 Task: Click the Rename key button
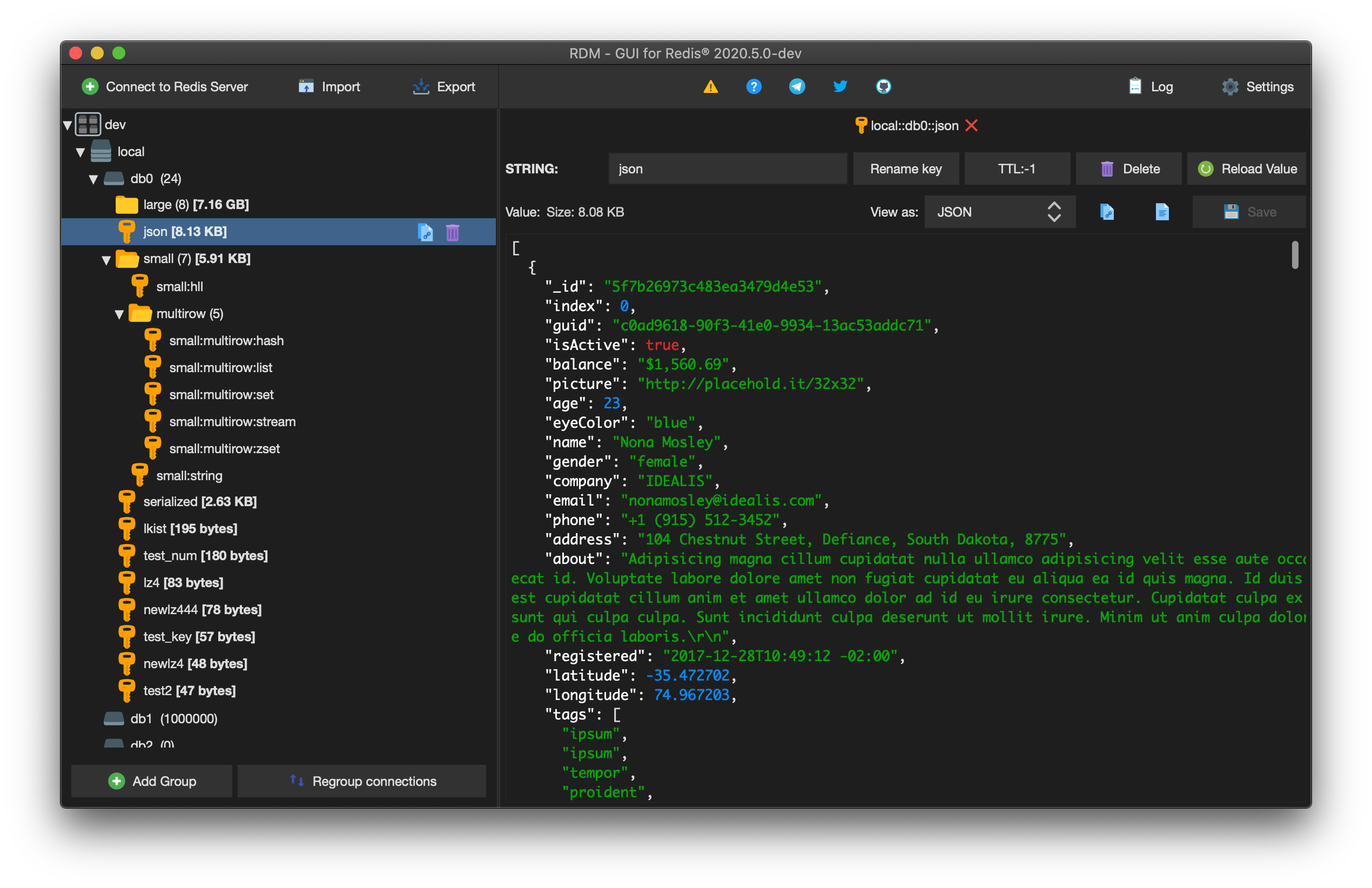(905, 169)
